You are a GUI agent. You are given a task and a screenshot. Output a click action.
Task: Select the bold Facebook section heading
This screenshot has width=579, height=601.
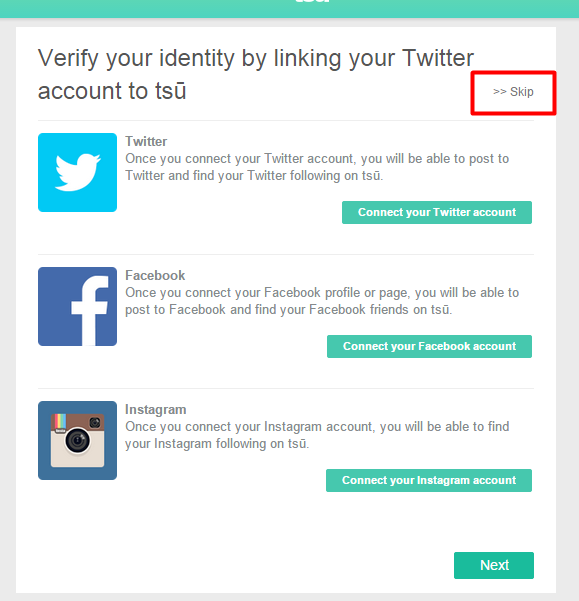[x=155, y=275]
